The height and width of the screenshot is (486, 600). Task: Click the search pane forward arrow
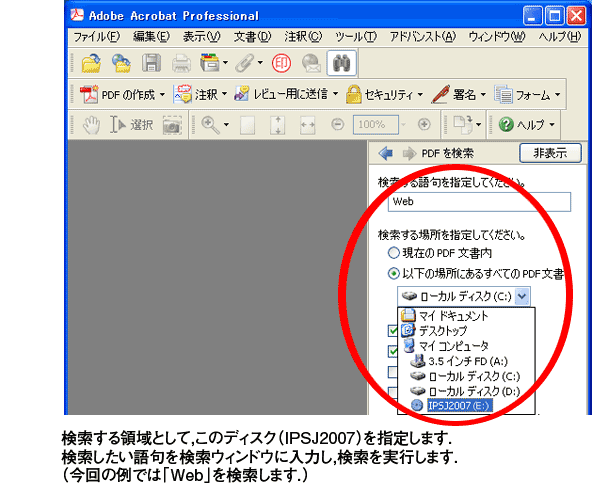click(x=409, y=153)
